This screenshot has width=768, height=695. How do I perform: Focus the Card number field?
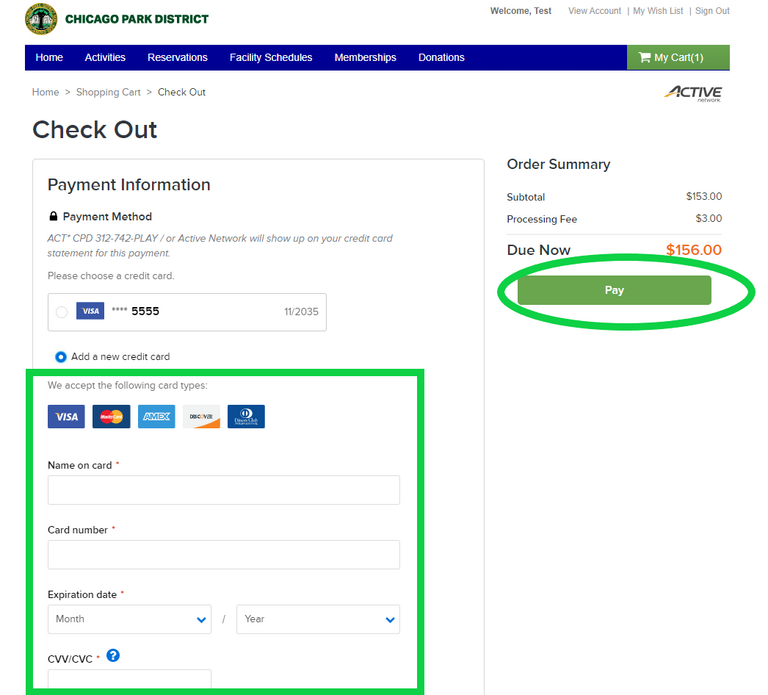224,554
